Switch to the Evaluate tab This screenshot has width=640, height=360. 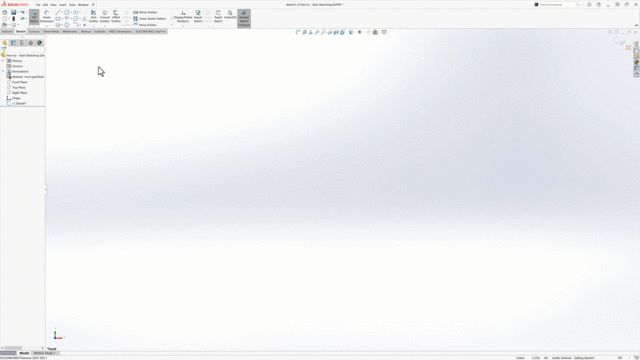[x=100, y=31]
